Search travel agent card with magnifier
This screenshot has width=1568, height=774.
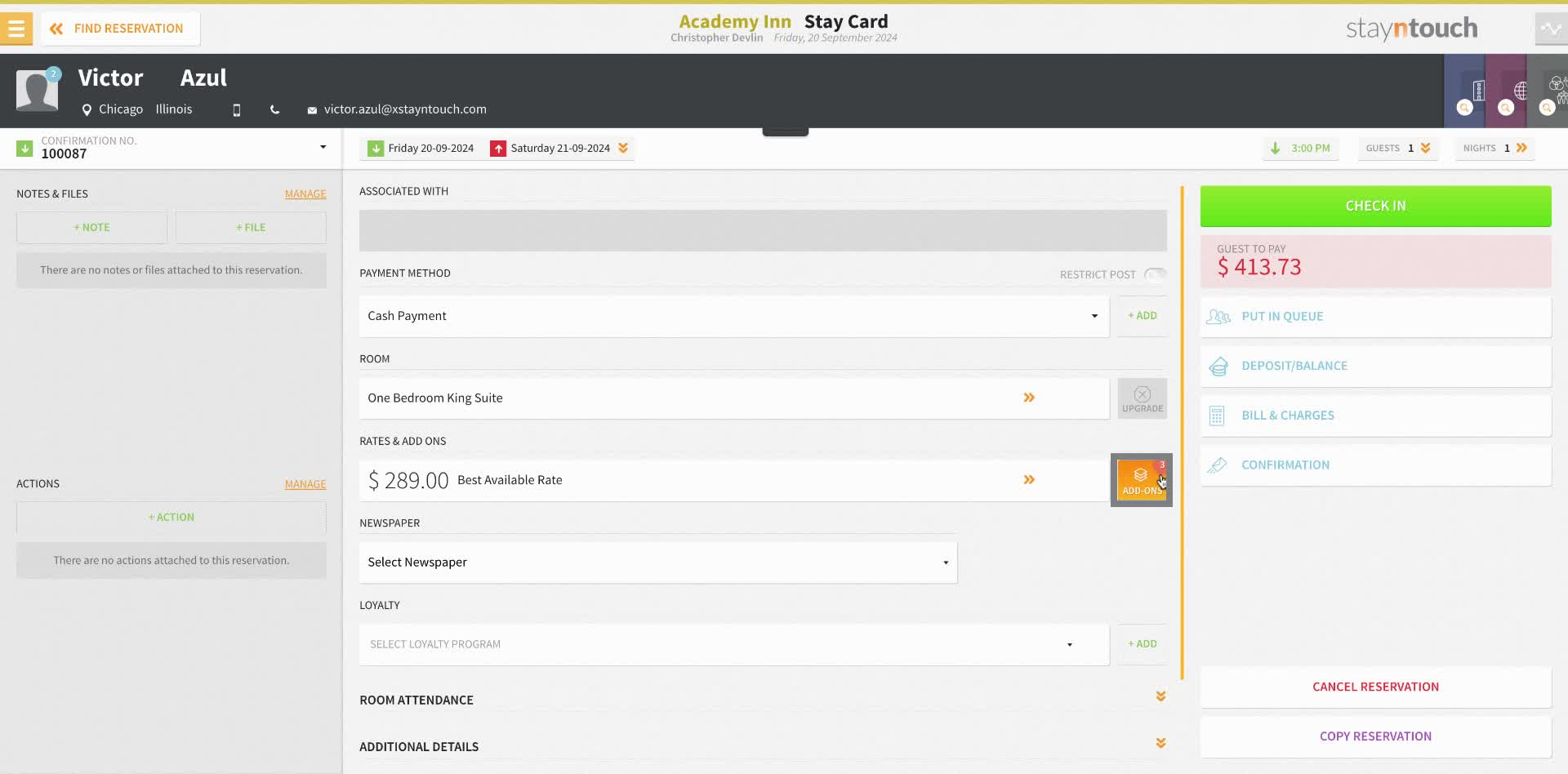tap(1506, 108)
